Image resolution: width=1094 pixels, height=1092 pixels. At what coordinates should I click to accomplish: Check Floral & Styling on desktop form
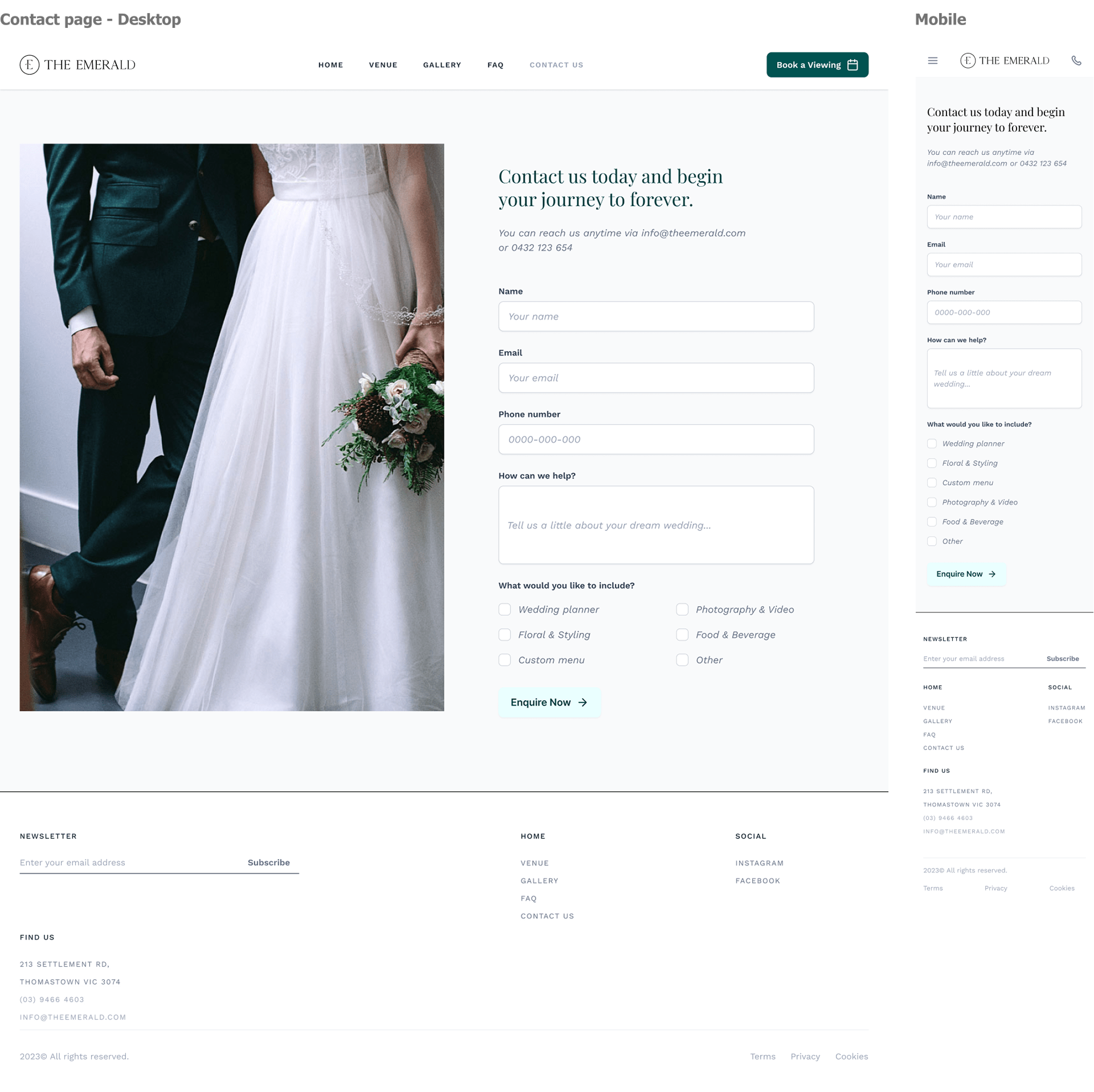[x=505, y=635]
